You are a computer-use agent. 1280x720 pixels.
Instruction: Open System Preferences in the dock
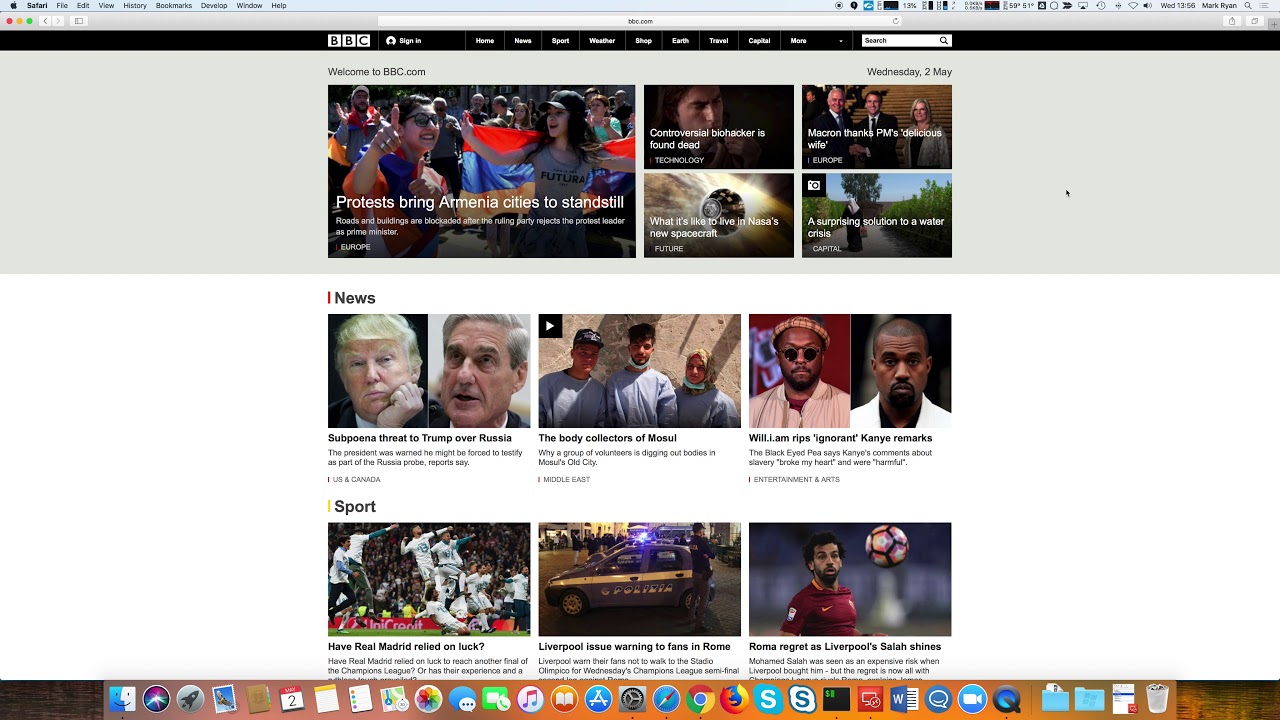632,699
